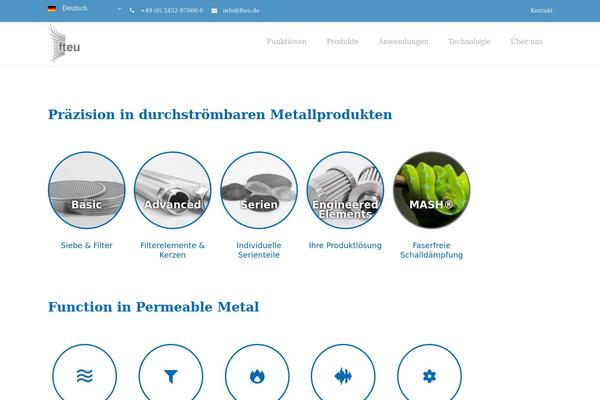Click the Filterelemente & Kerzen link
The width and height of the screenshot is (600, 400).
[173, 250]
